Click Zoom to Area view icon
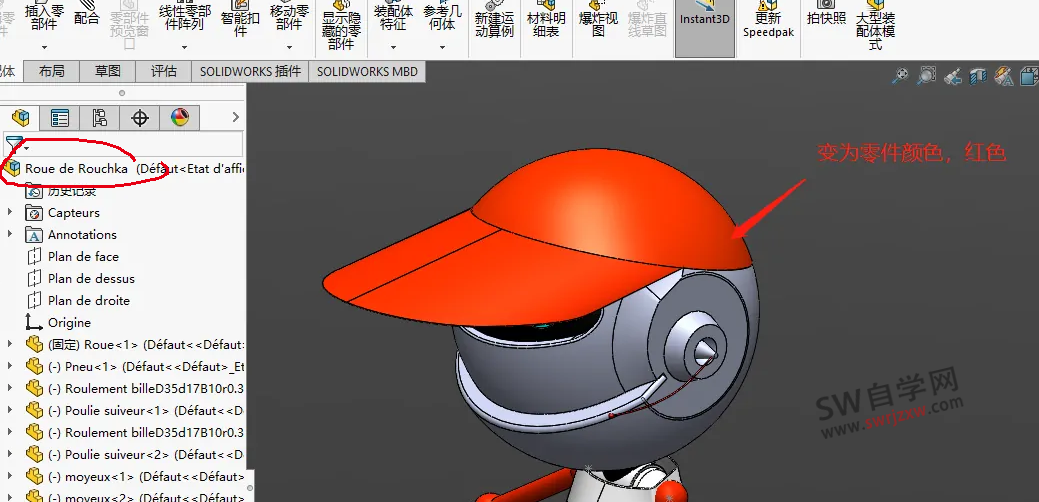This screenshot has width=1039, height=502. coord(926,77)
